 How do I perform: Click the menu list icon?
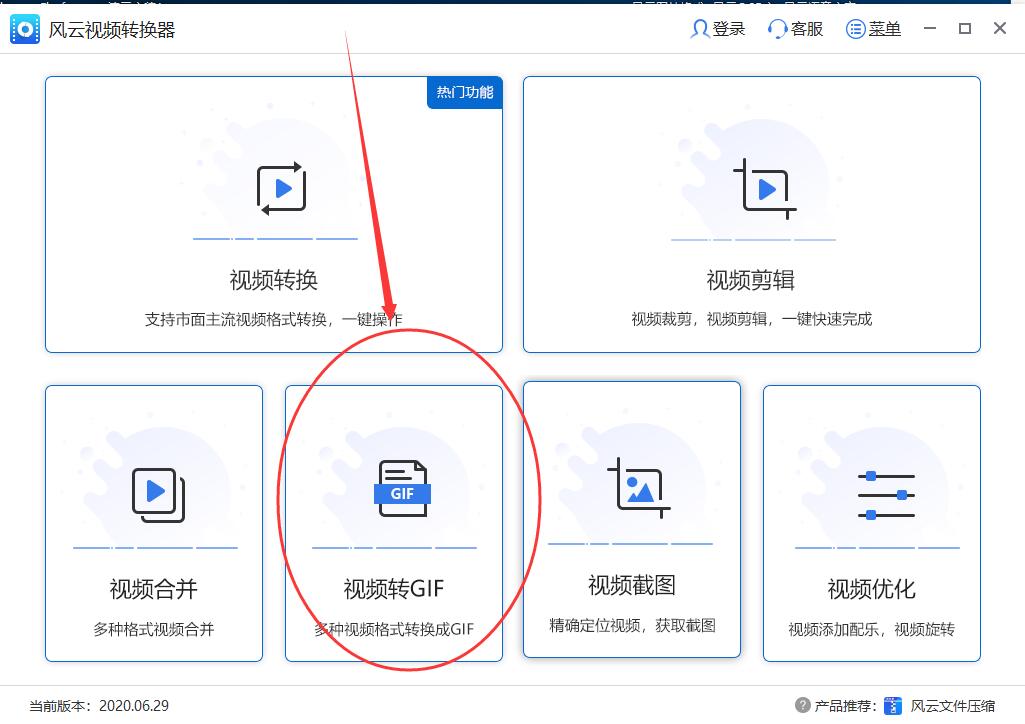click(855, 29)
